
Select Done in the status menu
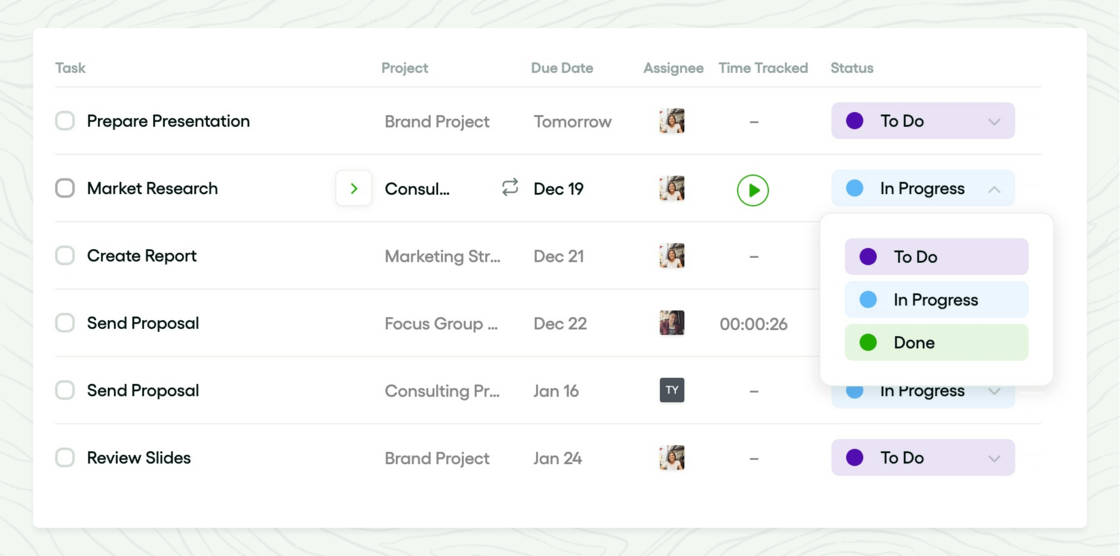(936, 342)
